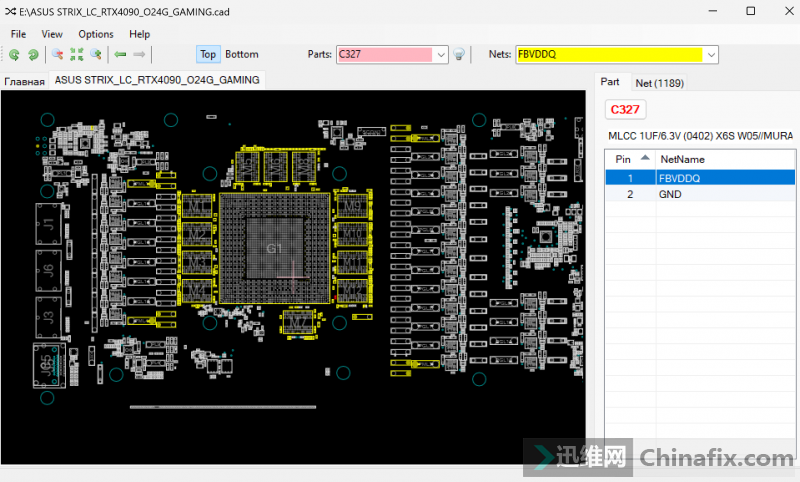Click the light bulb highlight icon
Screen dimensions: 800x482
459,55
